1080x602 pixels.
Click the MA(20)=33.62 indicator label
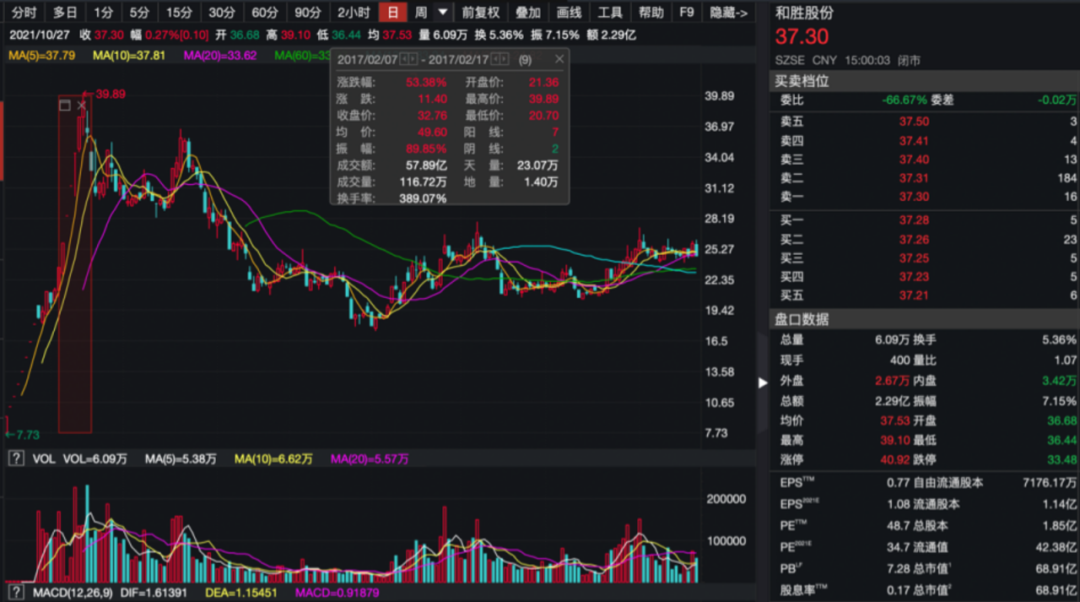tap(220, 55)
